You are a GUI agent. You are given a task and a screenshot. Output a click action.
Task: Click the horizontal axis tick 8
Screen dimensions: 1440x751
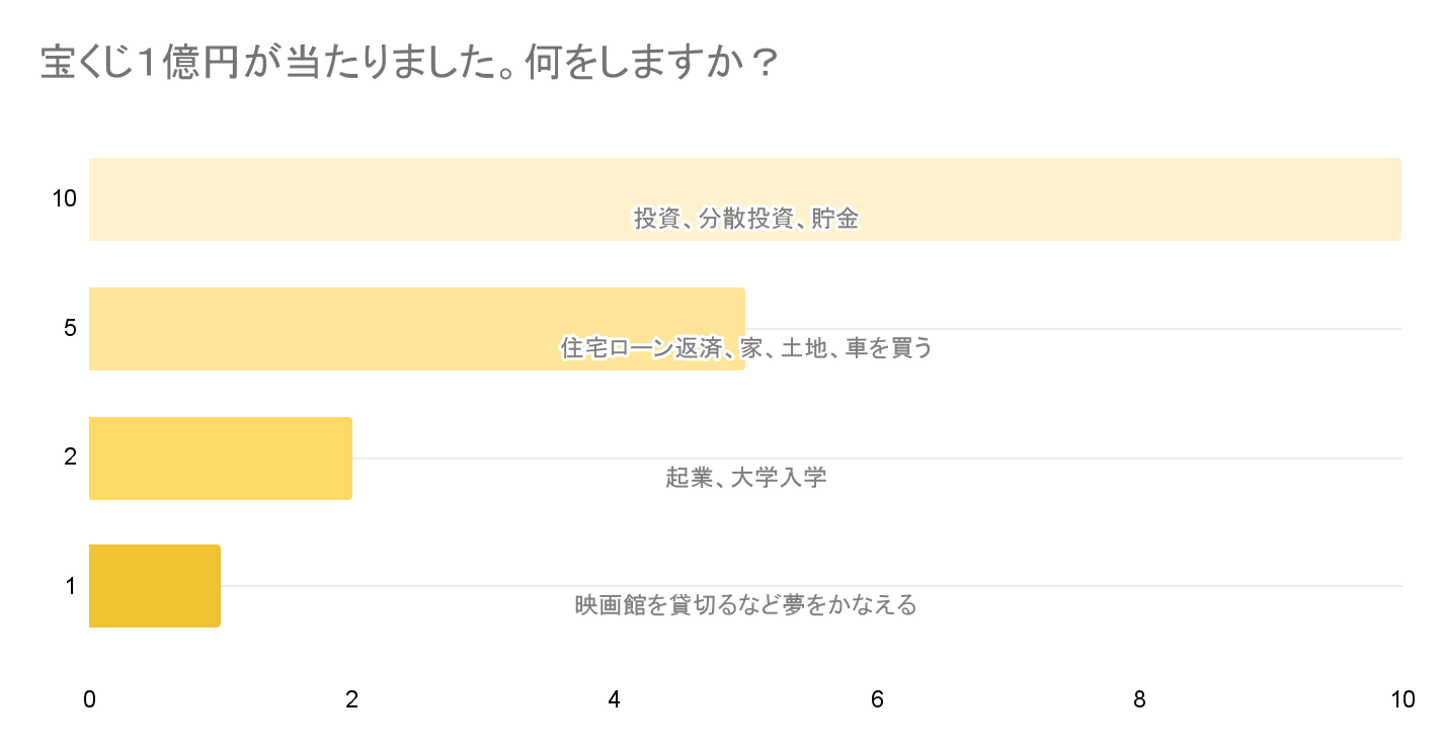[1139, 700]
